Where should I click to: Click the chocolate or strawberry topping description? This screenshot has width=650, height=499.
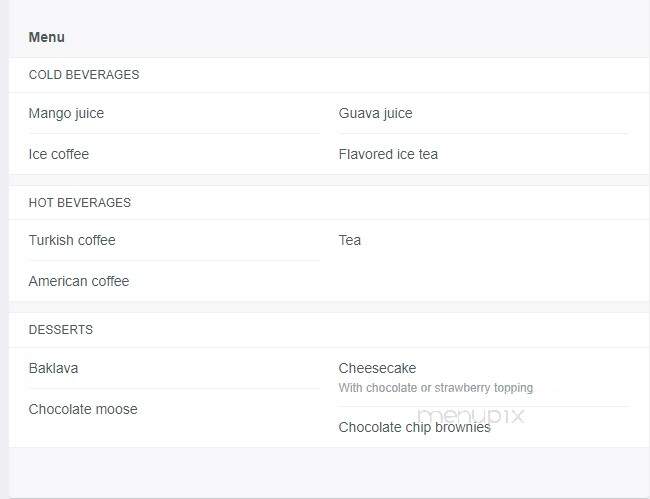coord(436,388)
